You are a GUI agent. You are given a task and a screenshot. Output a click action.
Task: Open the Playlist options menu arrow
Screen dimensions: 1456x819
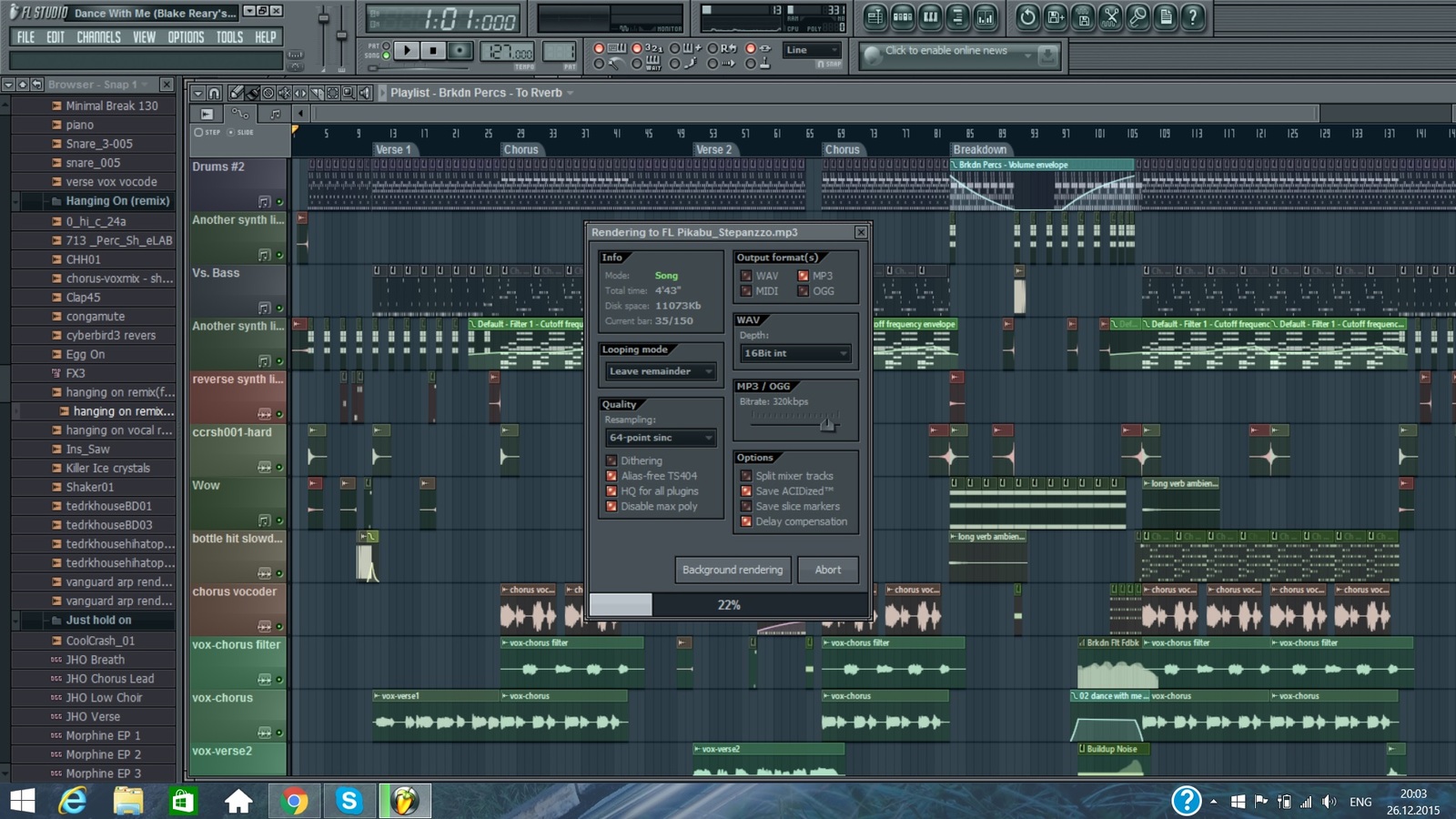point(198,93)
